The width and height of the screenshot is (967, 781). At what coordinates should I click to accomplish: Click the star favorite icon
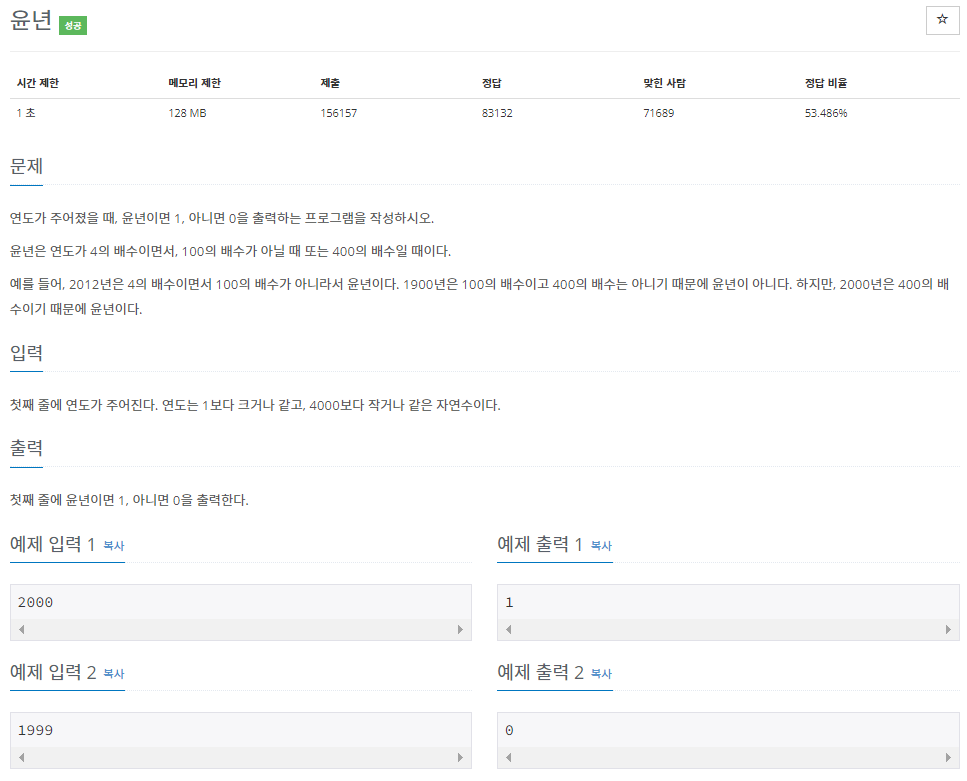pos(942,20)
